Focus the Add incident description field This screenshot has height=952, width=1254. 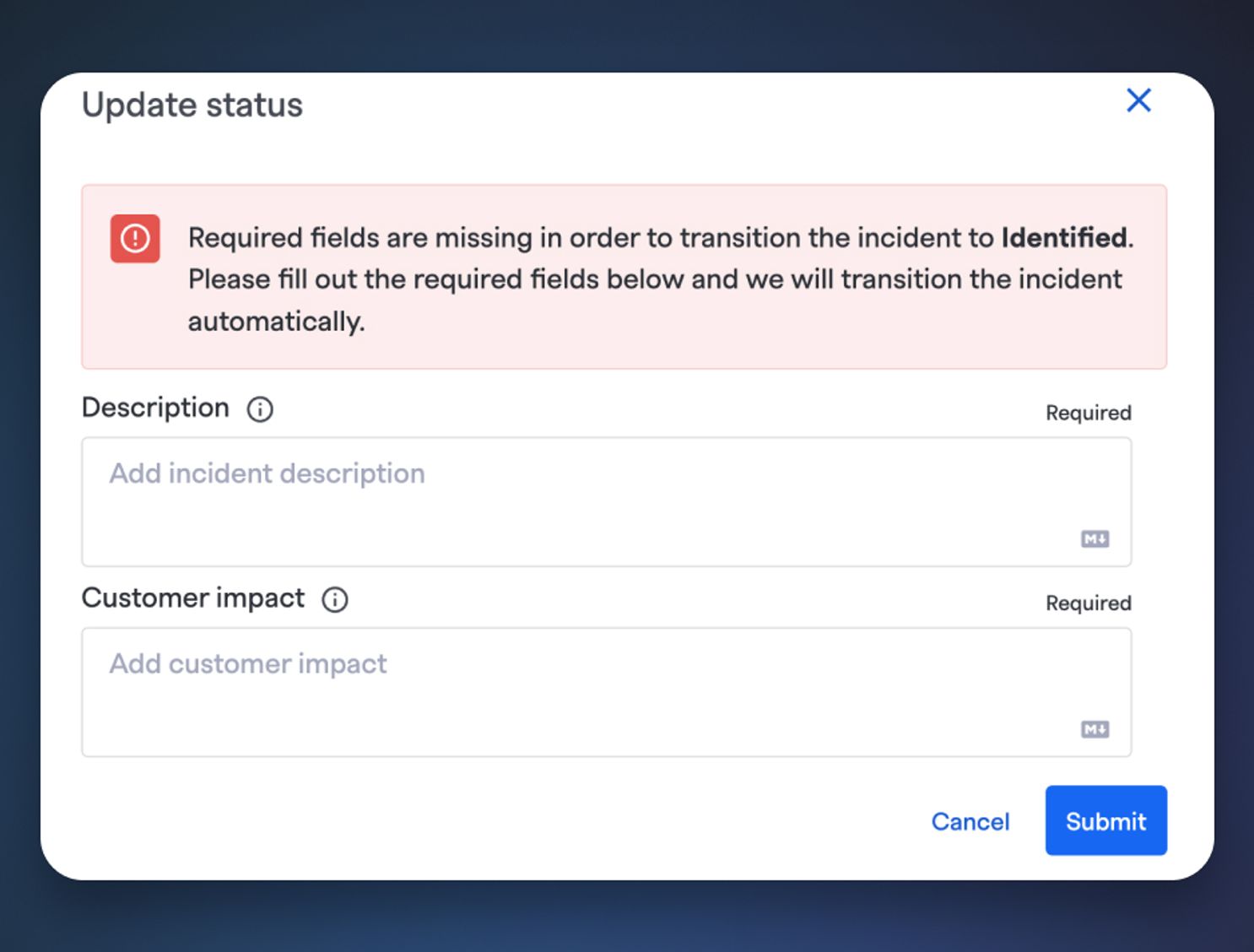coord(606,501)
